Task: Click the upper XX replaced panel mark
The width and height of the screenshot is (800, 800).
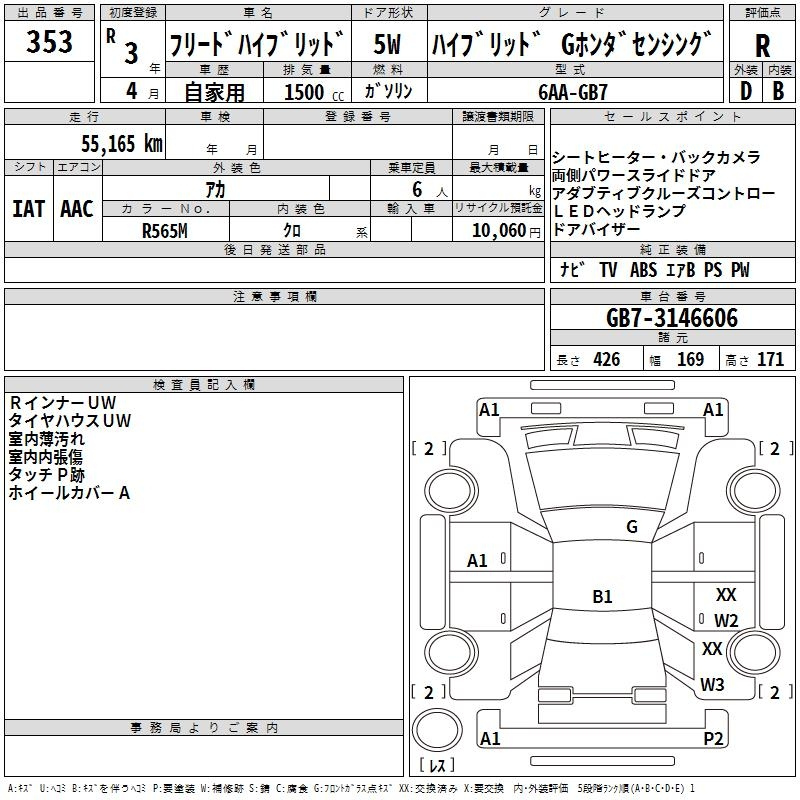Action: (726, 594)
